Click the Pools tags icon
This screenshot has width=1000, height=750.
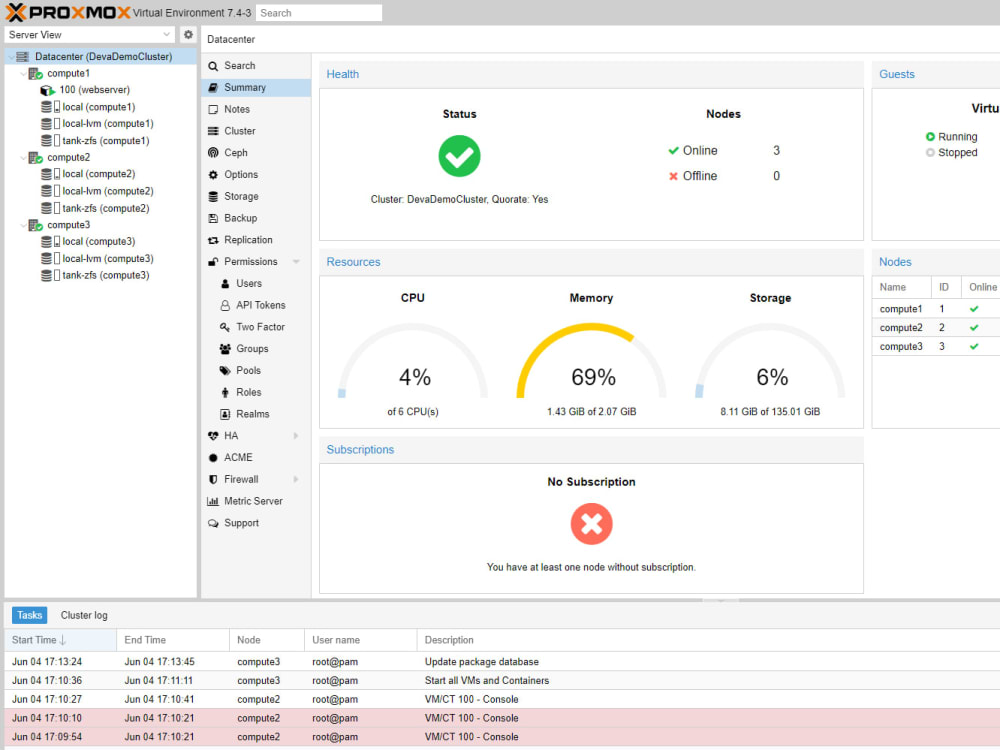[x=225, y=371]
